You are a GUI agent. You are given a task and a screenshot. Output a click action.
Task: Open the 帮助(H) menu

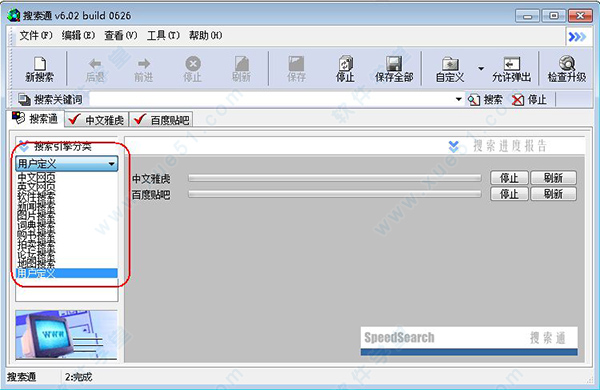click(205, 36)
